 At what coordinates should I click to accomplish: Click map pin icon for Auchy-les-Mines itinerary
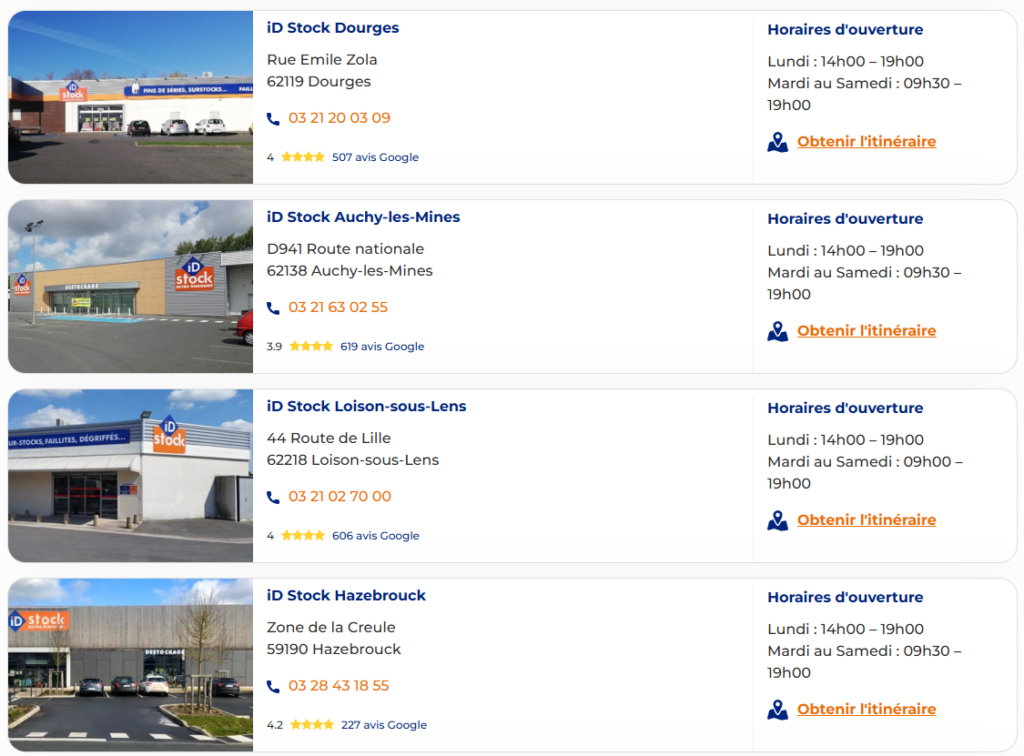777,332
